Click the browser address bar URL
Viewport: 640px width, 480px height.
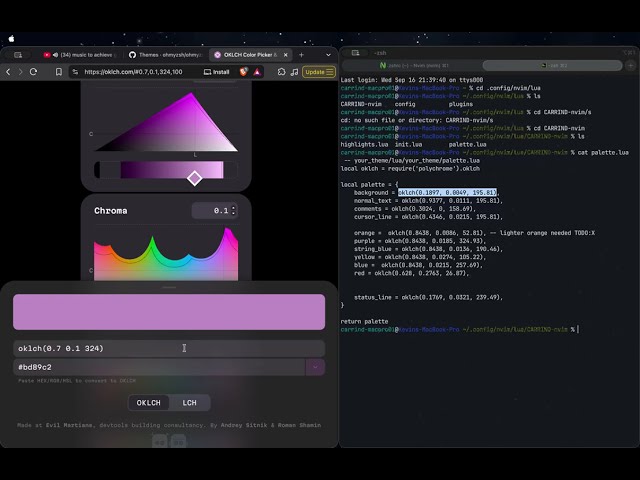(133, 72)
